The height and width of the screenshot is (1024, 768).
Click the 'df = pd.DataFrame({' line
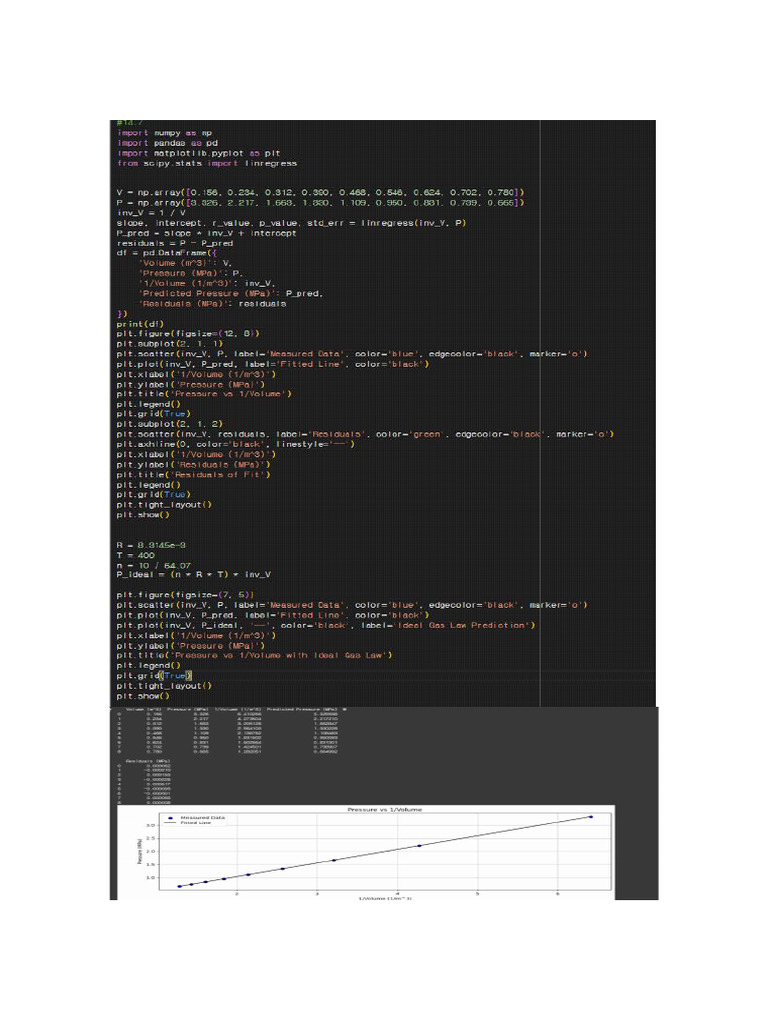(x=167, y=253)
